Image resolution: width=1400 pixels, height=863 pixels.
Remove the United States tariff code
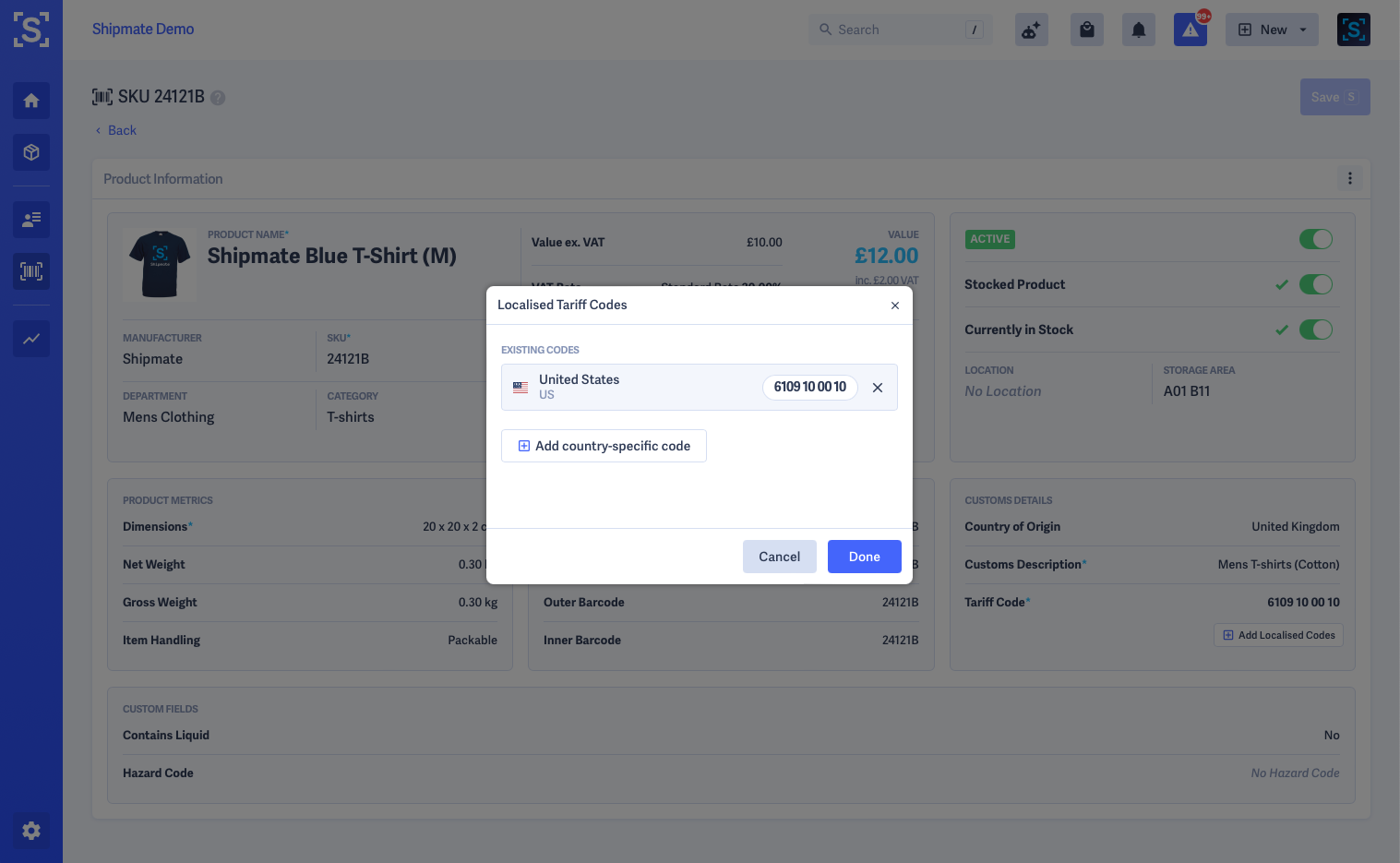tap(878, 388)
